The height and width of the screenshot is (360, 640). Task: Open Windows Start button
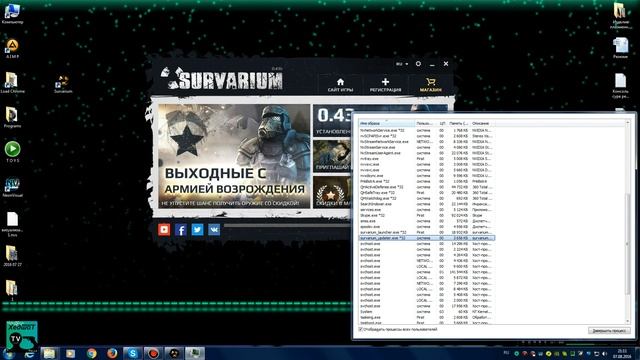[x=9, y=353]
